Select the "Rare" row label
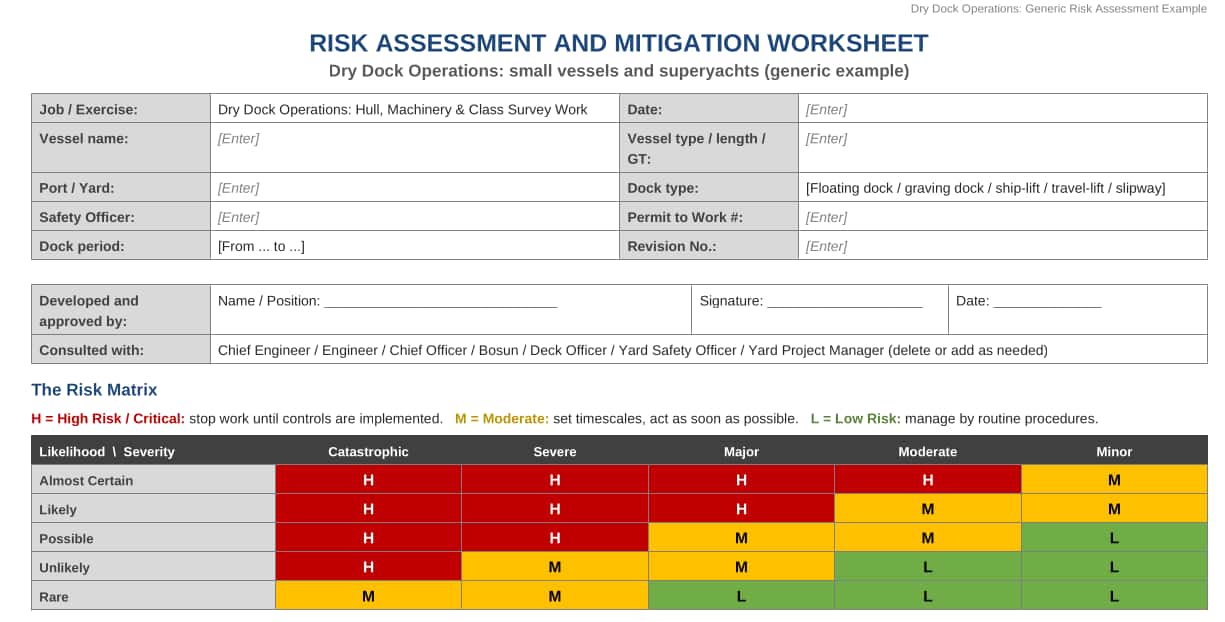1225x622 pixels. pyautogui.click(x=153, y=596)
